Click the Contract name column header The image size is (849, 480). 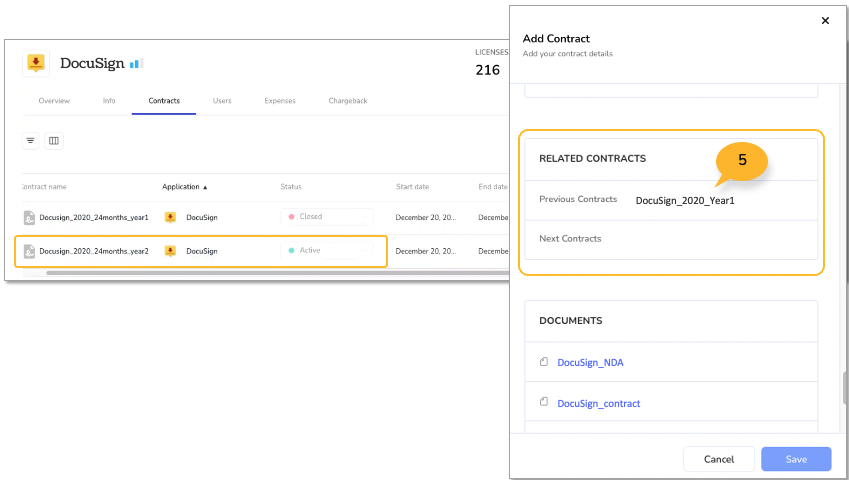[44, 187]
